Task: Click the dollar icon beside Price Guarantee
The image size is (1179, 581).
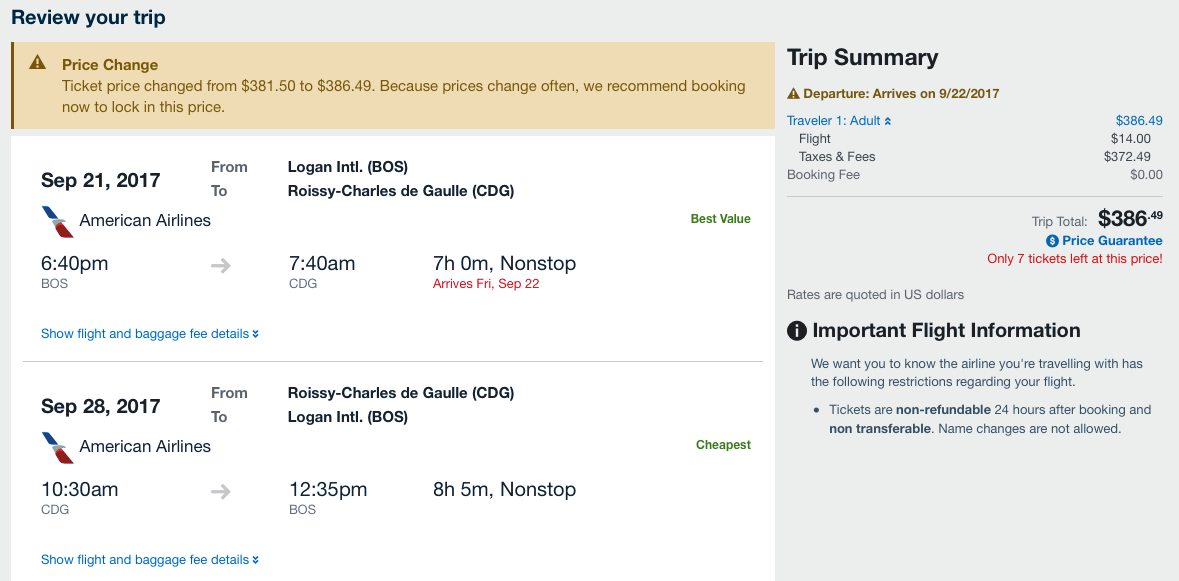Action: (x=1052, y=241)
